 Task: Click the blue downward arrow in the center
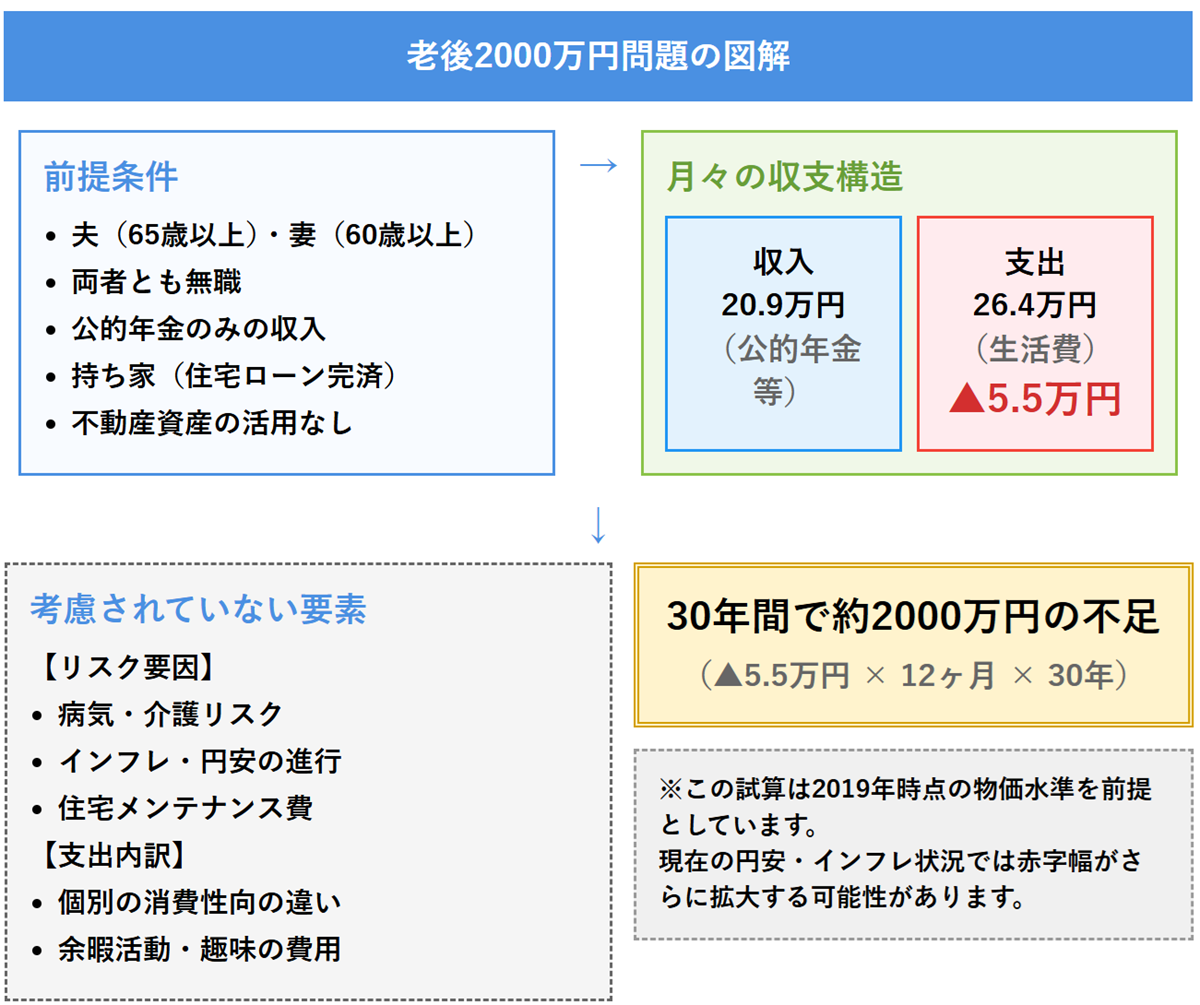[598, 526]
